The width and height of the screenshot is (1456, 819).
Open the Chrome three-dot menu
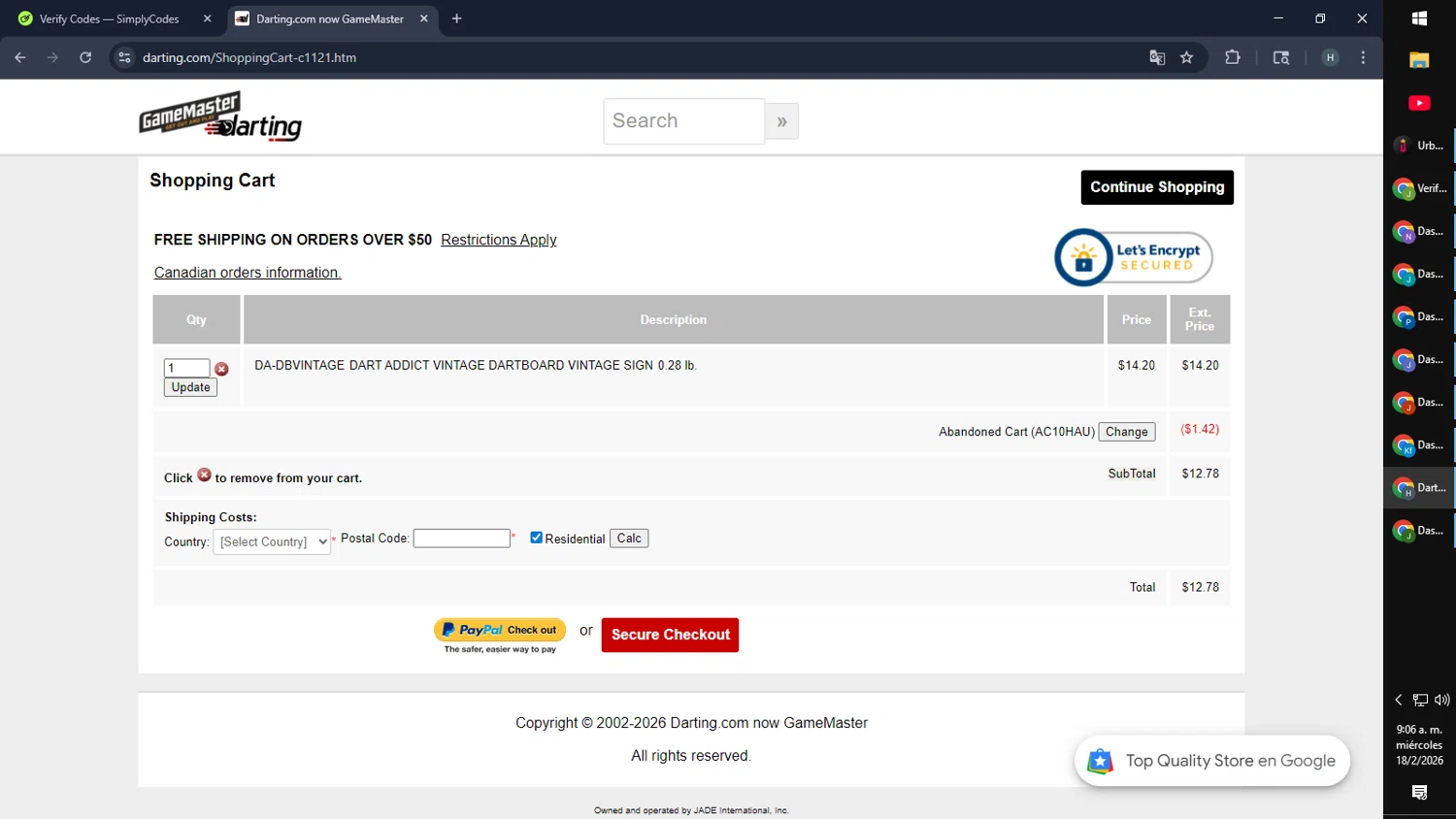(x=1363, y=57)
